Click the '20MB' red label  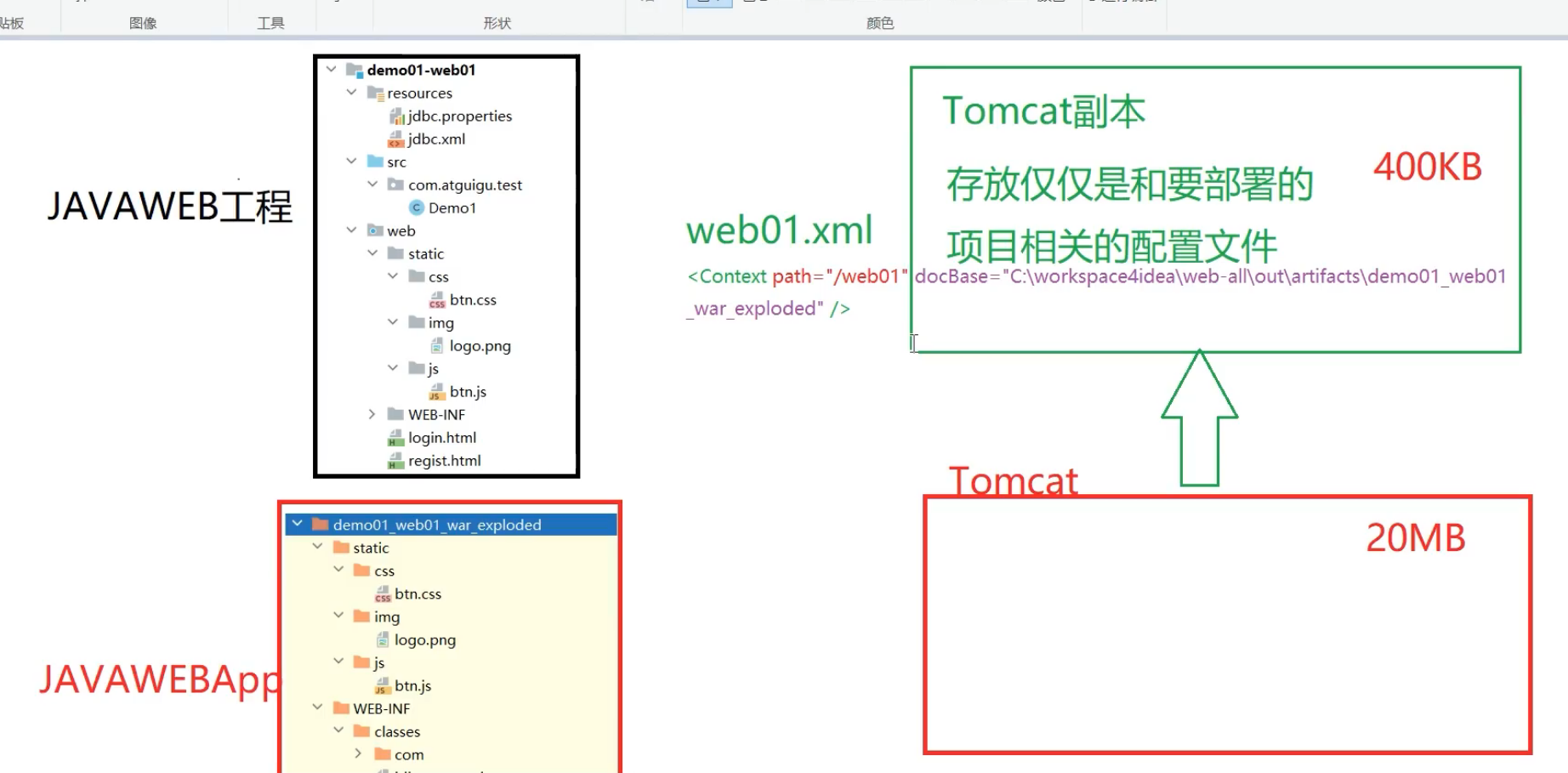tap(1416, 538)
